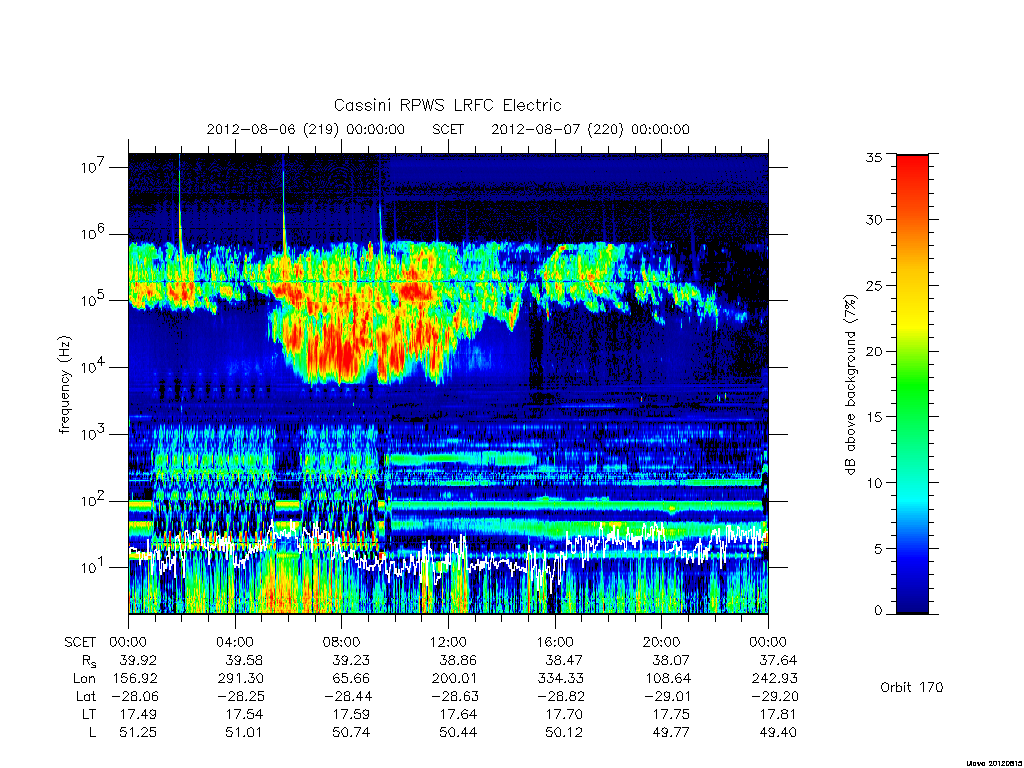Click the SCET time label 04:00
This screenshot has height=768, width=1024.
click(x=235, y=642)
